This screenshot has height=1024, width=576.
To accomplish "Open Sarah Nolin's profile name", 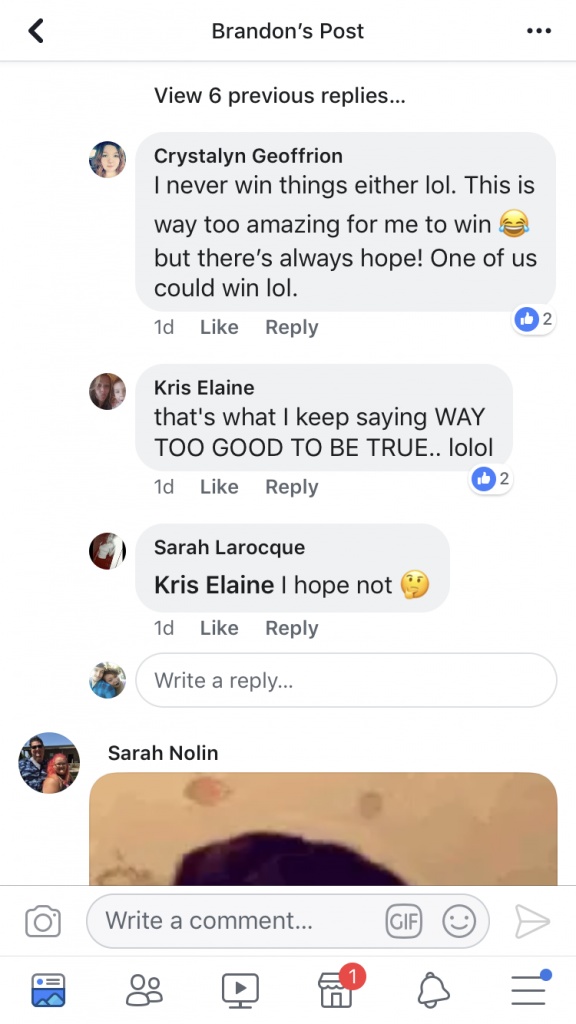I will [163, 753].
